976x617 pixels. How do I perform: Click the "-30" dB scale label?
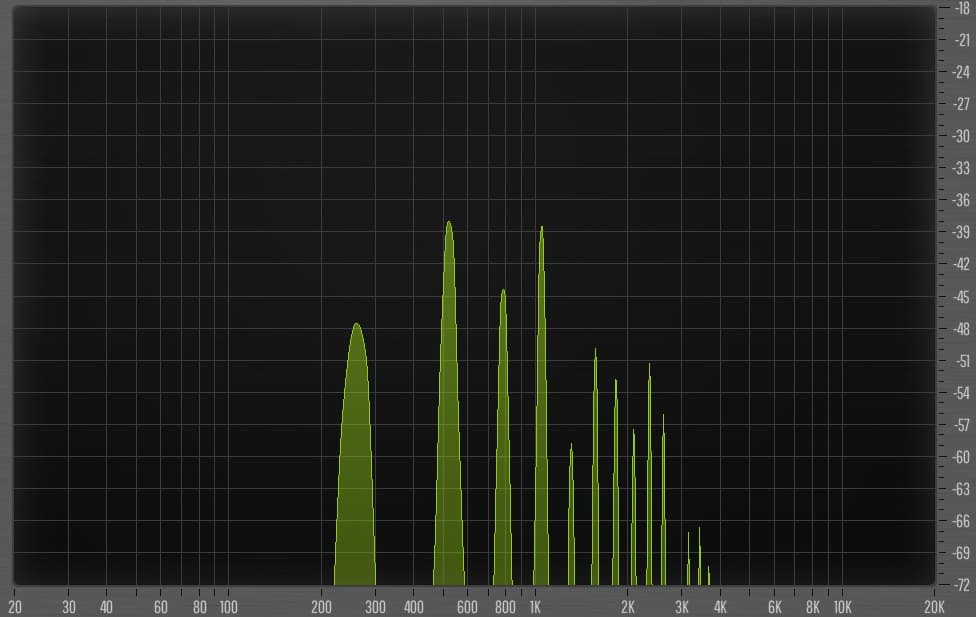962,136
